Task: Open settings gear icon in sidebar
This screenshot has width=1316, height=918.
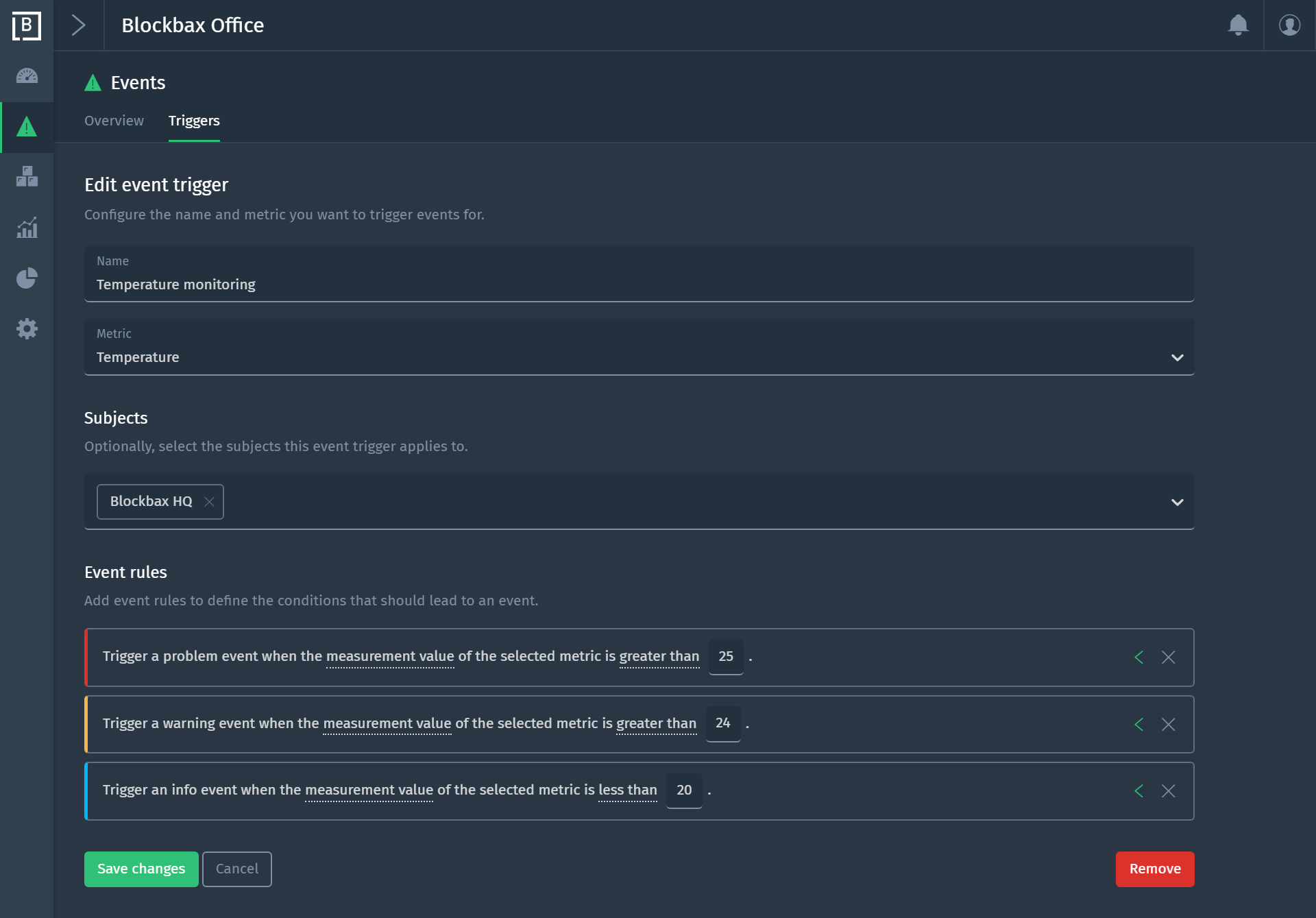Action: (27, 329)
